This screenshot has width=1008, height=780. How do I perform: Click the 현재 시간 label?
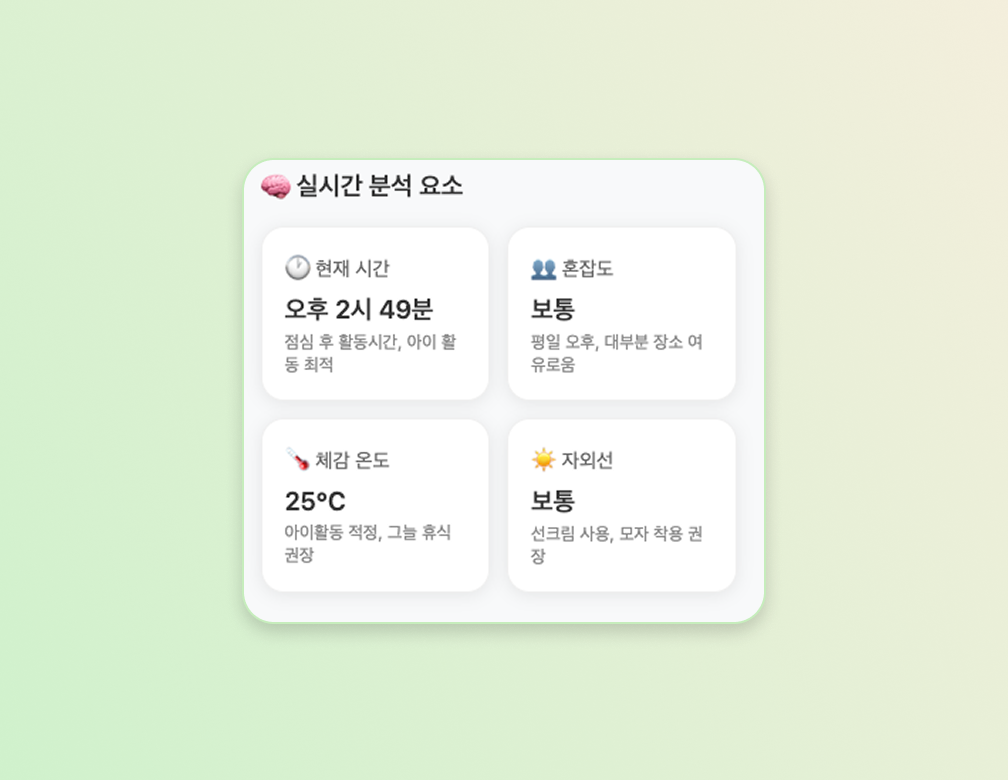point(352,268)
